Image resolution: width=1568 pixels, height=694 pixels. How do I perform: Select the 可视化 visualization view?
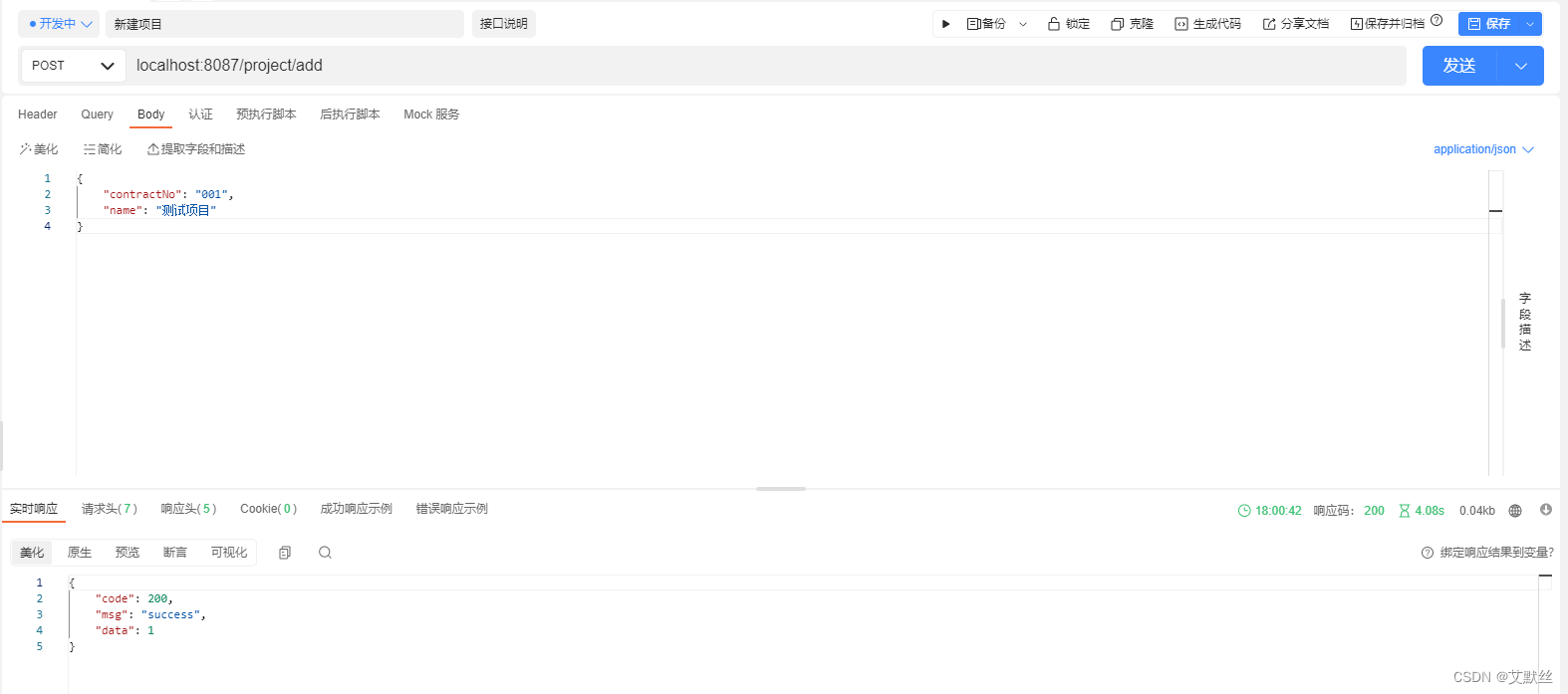tap(229, 553)
